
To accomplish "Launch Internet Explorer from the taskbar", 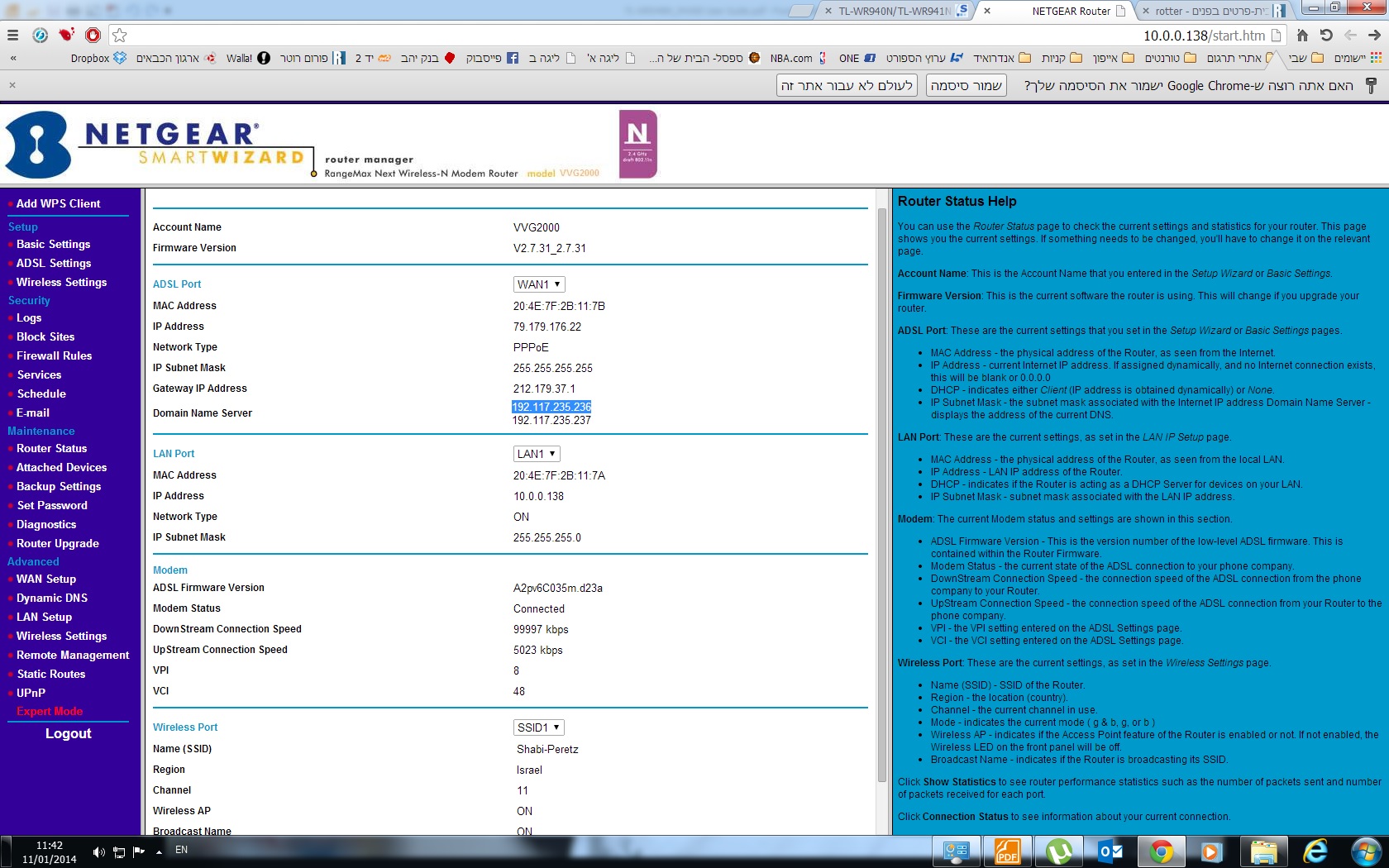I will click(x=1315, y=851).
